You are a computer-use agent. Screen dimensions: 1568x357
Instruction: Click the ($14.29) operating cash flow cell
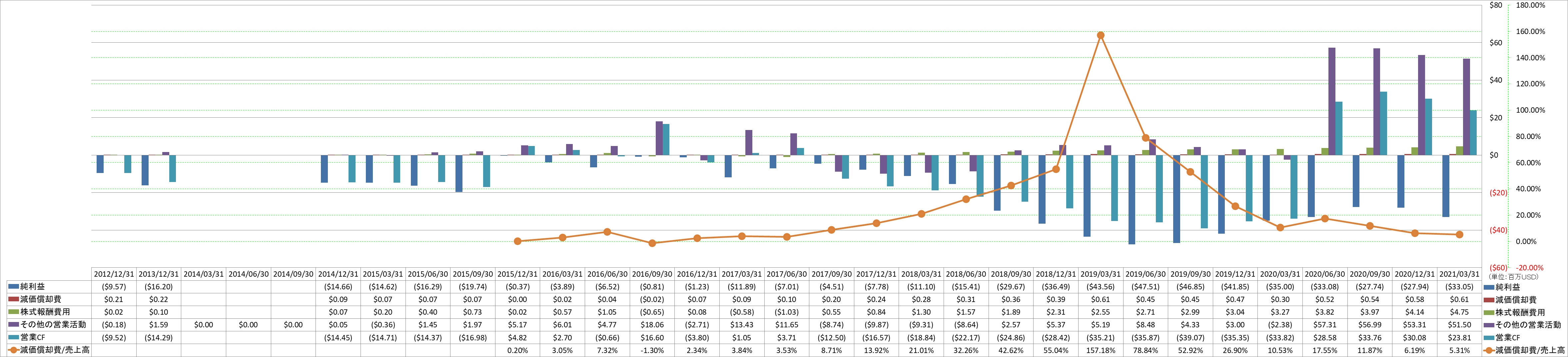coord(159,338)
